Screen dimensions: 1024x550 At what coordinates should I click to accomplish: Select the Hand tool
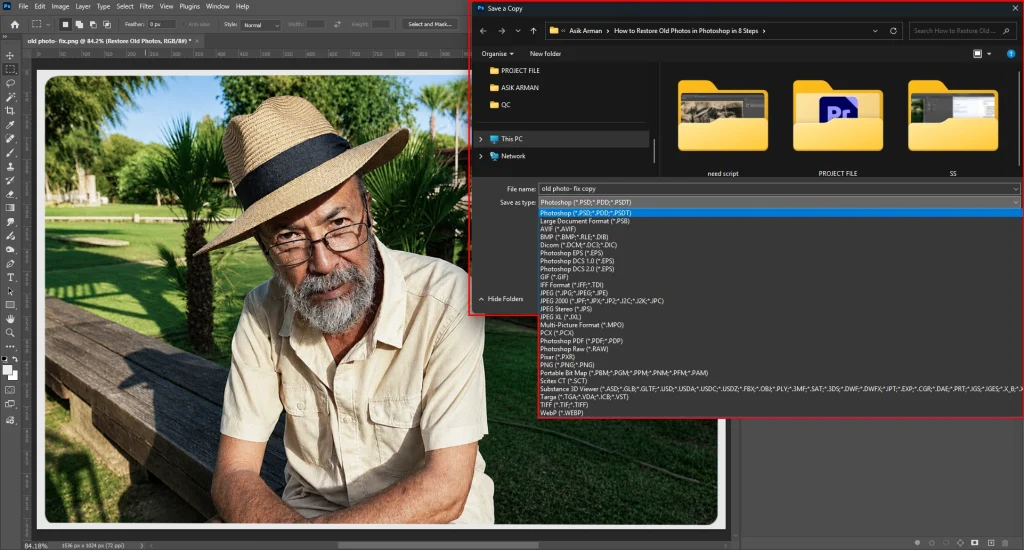coord(10,319)
